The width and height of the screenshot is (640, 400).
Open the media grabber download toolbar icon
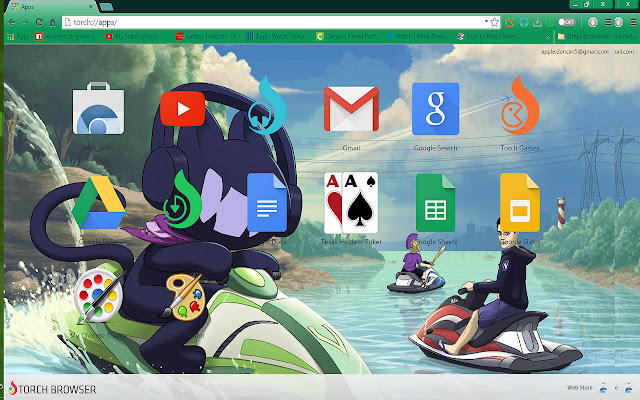pyautogui.click(x=537, y=22)
